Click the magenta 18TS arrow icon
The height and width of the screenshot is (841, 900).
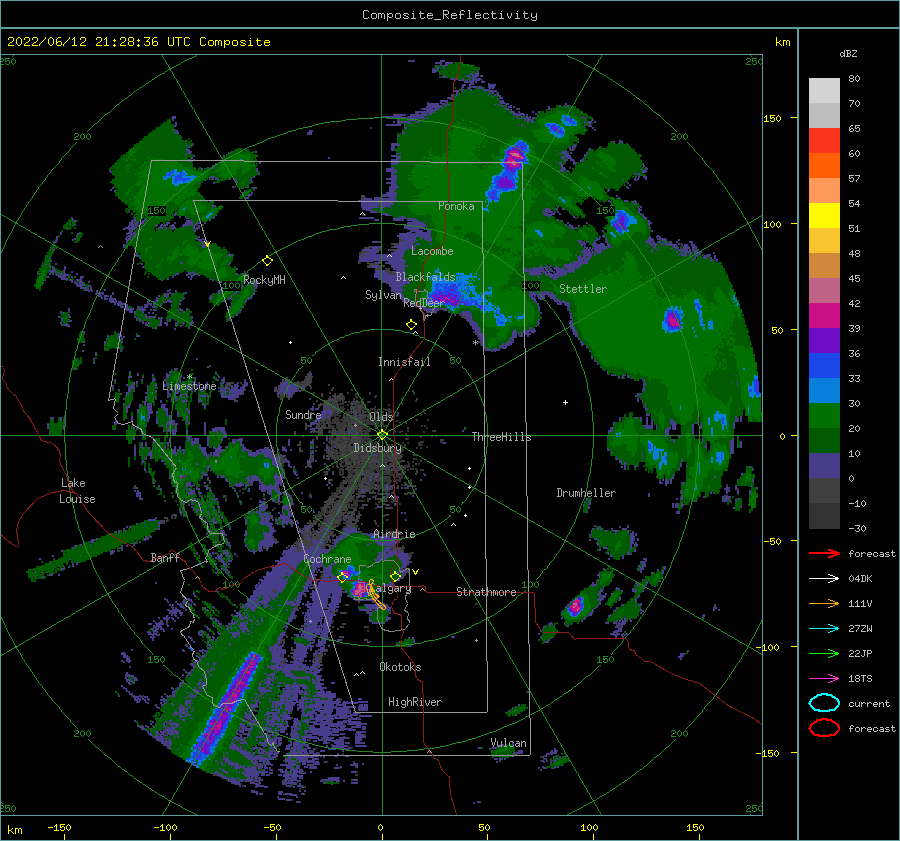pyautogui.click(x=824, y=679)
